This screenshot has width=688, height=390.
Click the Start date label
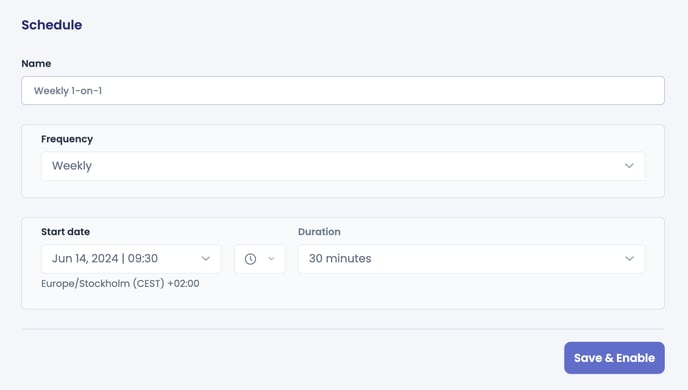[x=65, y=232]
